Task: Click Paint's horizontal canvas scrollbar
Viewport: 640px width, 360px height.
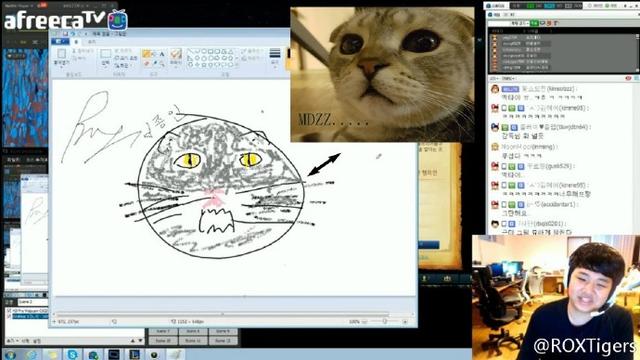Action: [222, 314]
